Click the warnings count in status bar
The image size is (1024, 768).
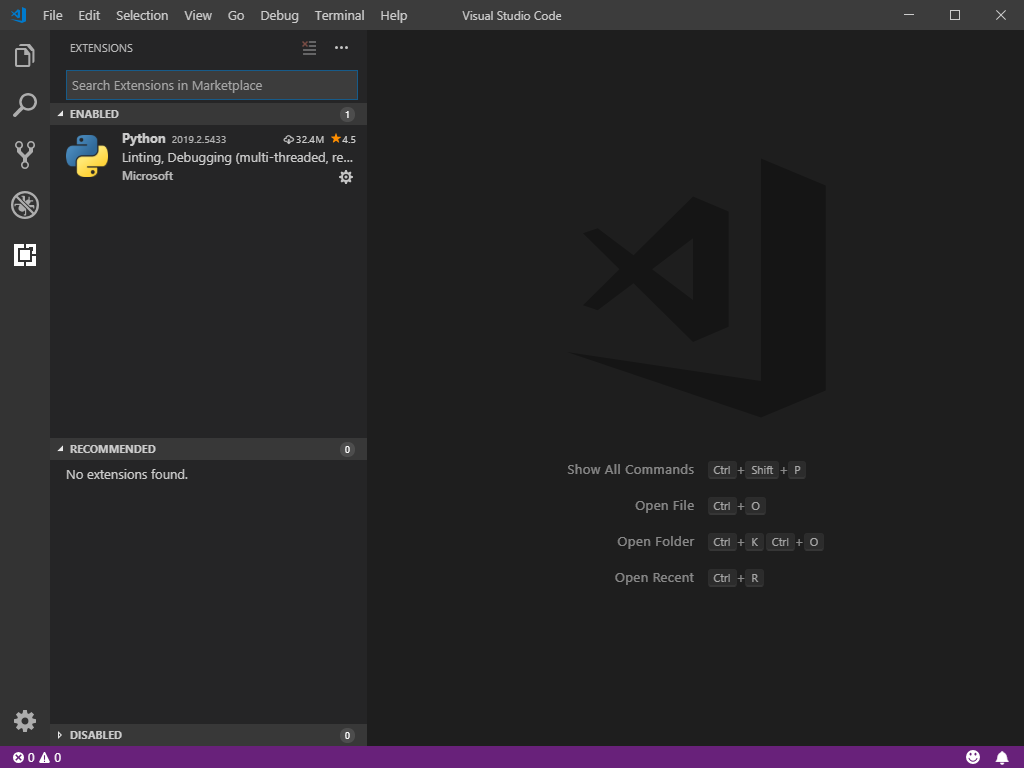tap(50, 758)
